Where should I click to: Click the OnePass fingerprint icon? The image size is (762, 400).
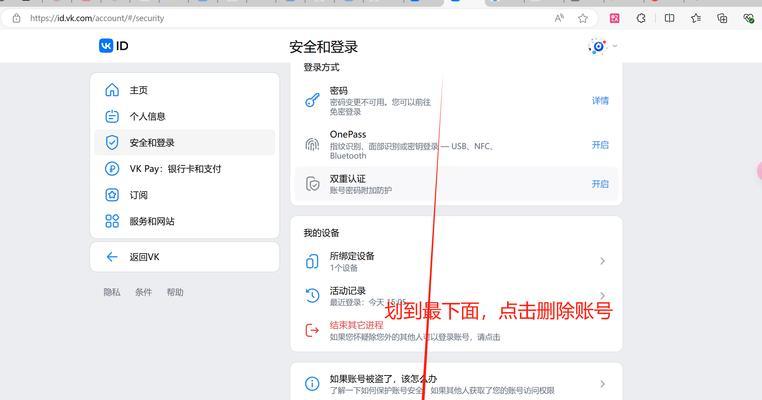[x=312, y=144]
